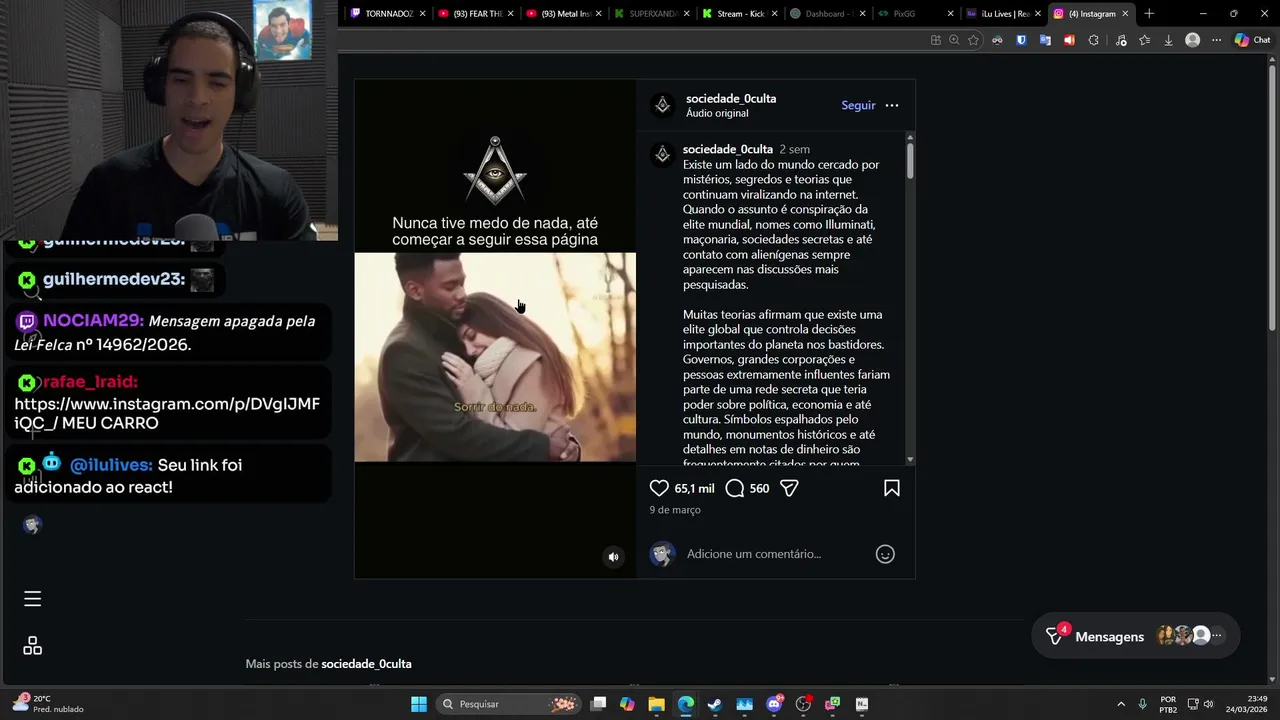
Task: Open the media control music note icon
Action: [1121, 40]
